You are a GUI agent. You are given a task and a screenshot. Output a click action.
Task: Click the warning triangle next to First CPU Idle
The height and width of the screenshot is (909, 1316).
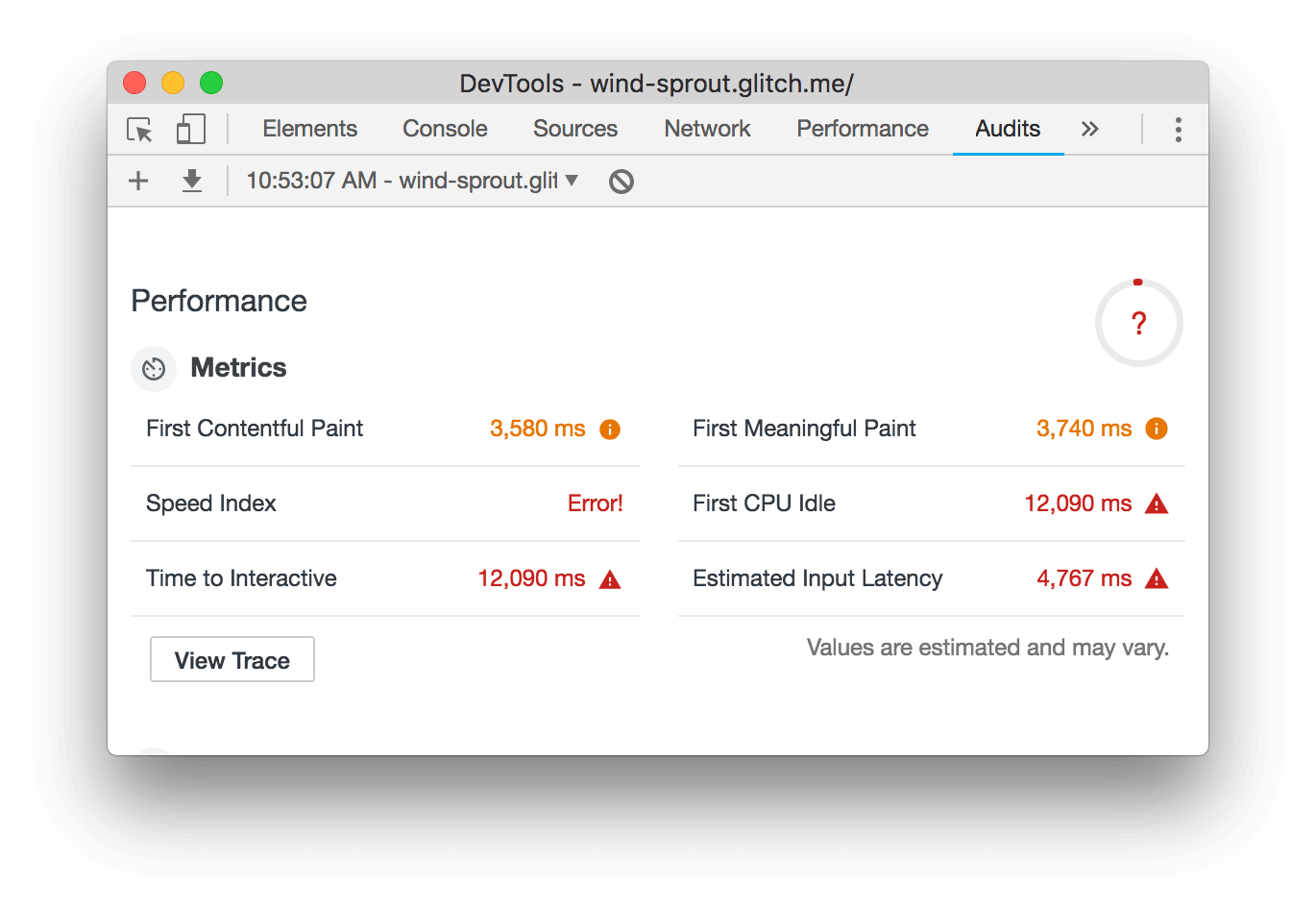click(x=1157, y=504)
